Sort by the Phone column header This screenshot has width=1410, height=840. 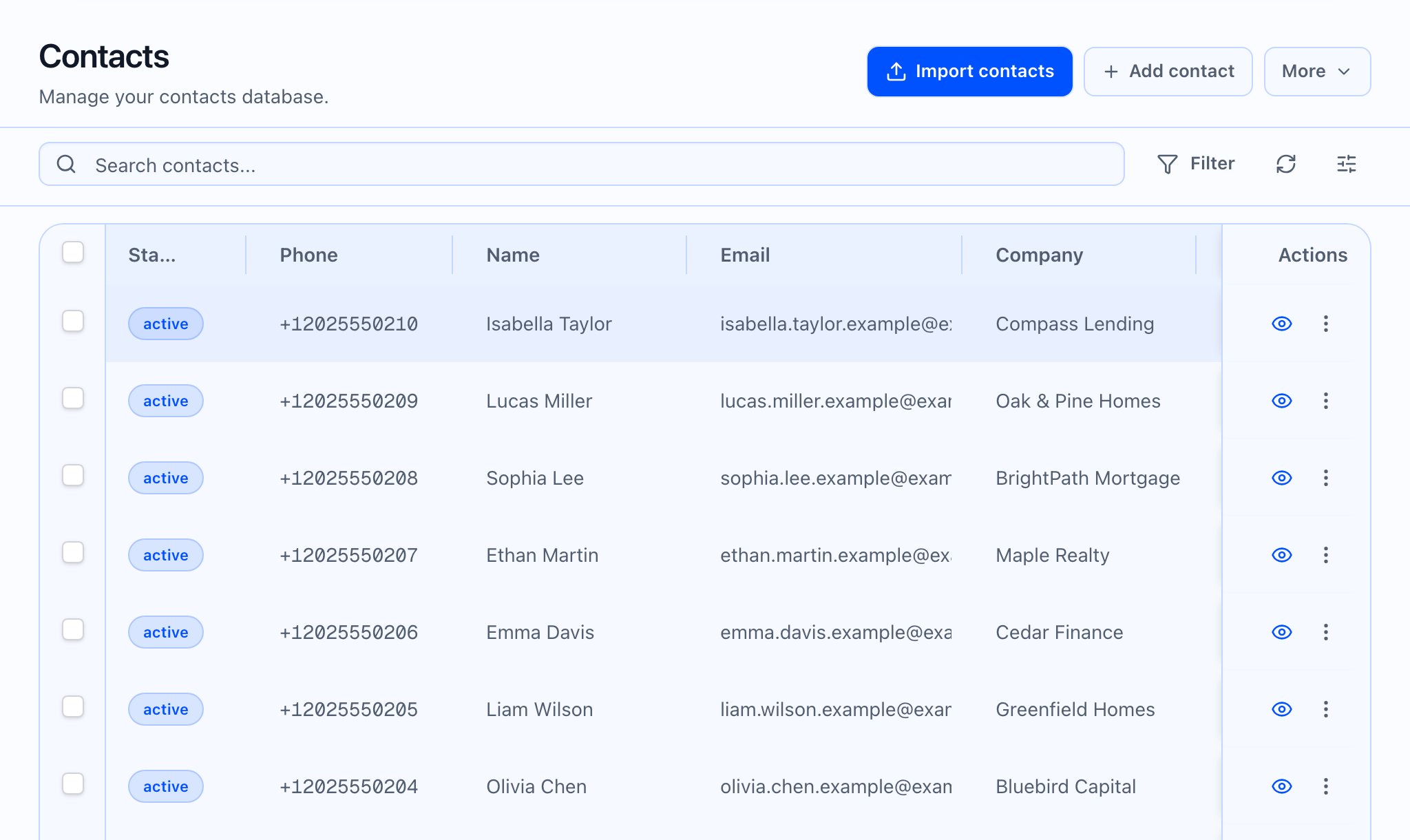pos(308,255)
